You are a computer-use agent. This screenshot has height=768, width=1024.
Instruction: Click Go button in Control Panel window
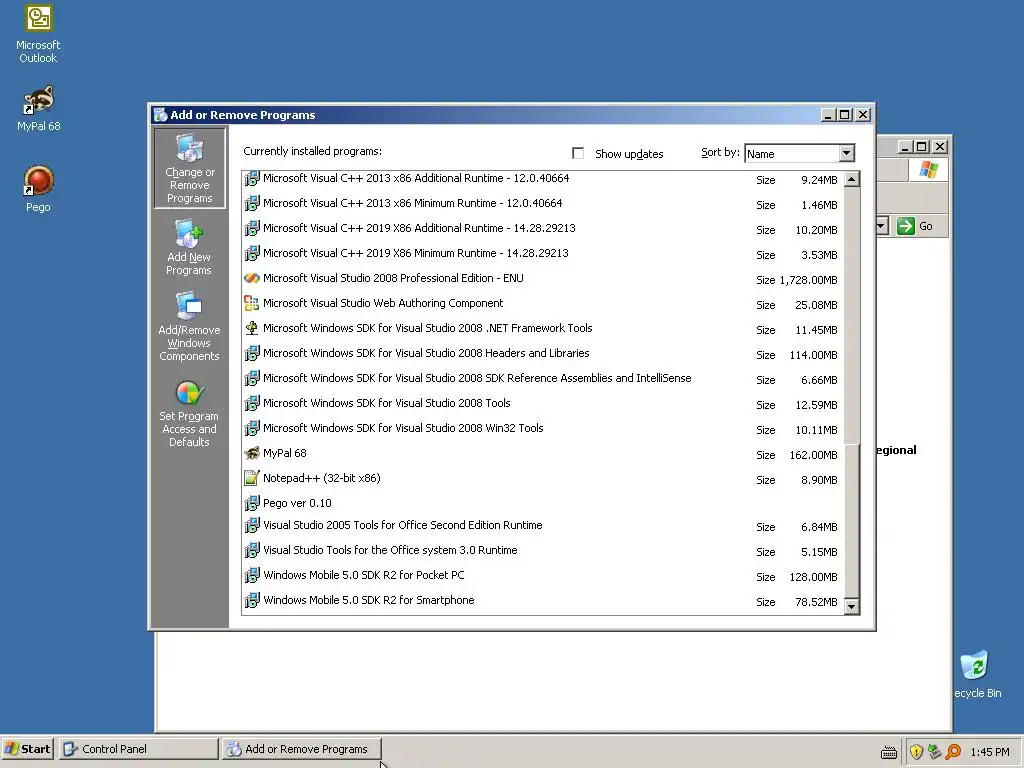(915, 226)
